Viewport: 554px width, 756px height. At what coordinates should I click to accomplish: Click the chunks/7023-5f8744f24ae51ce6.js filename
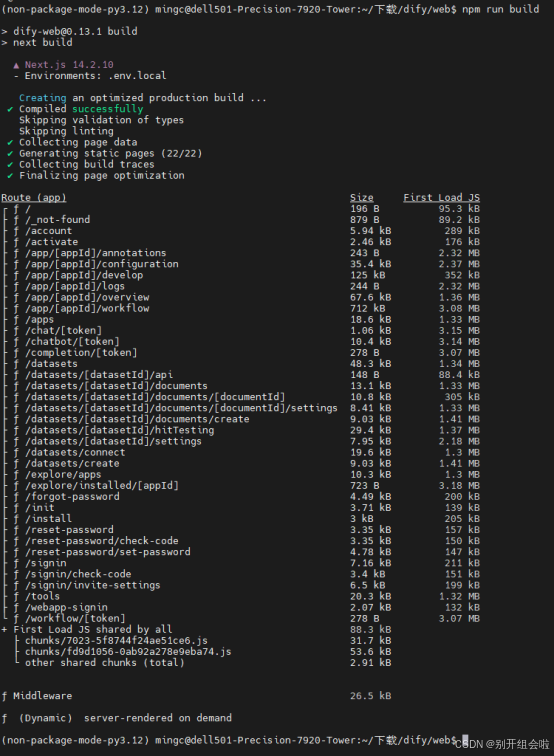116,641
